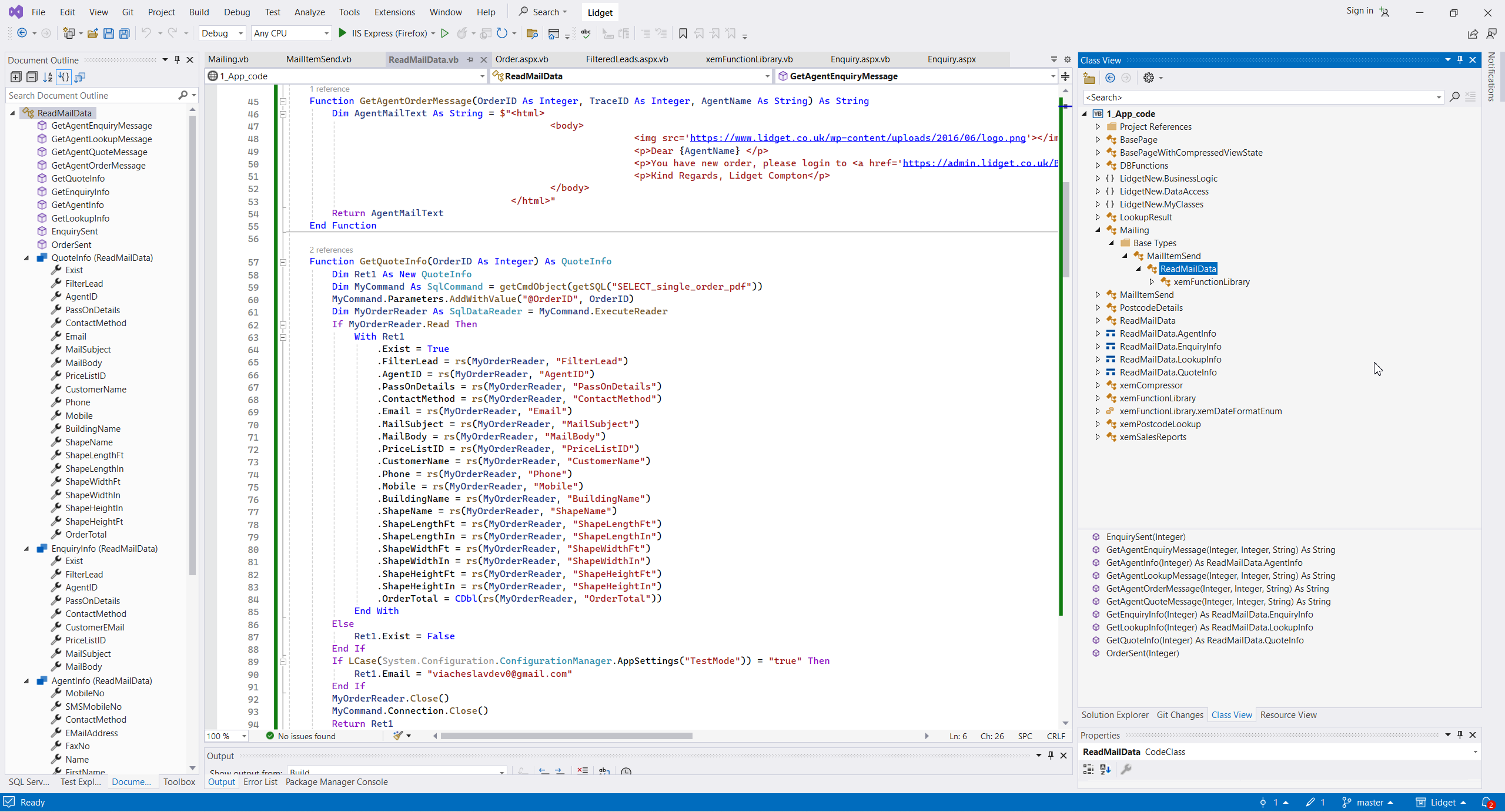Image resolution: width=1505 pixels, height=812 pixels.
Task: Toggle pin on ReadMailData.vb tab
Action: (x=470, y=59)
